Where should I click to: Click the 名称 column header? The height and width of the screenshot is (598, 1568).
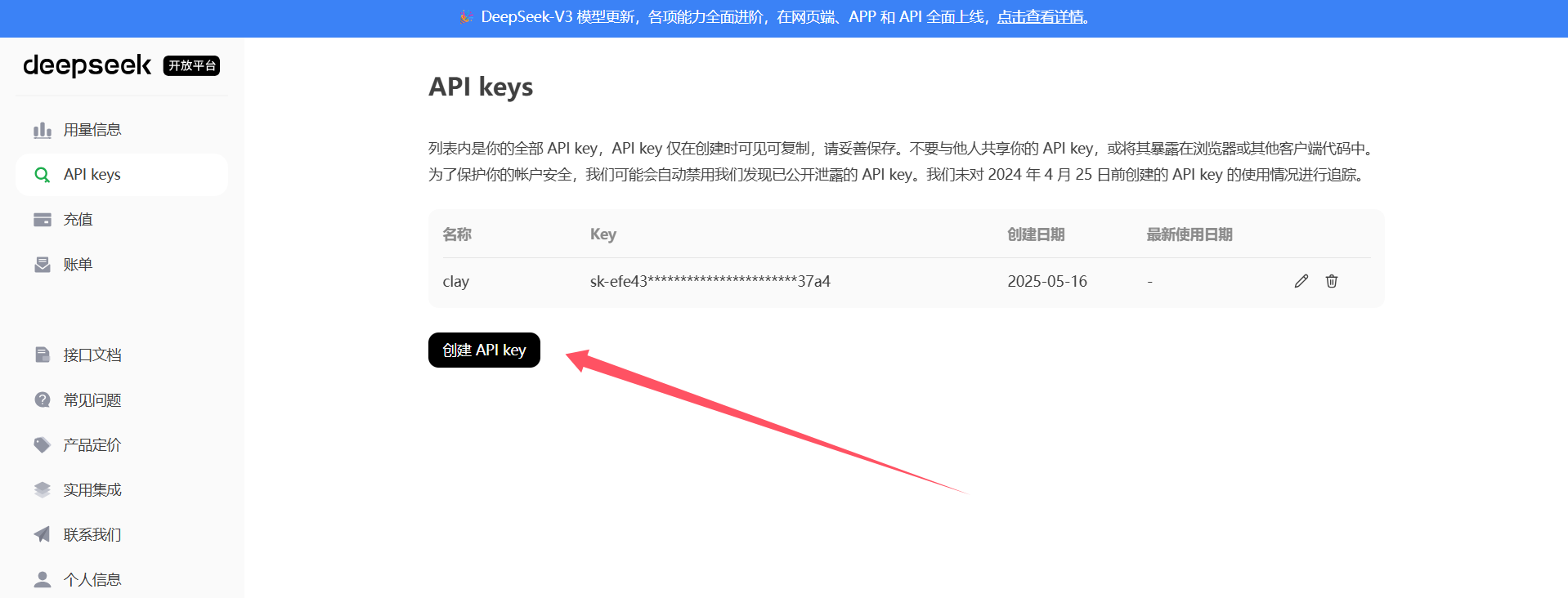456,234
